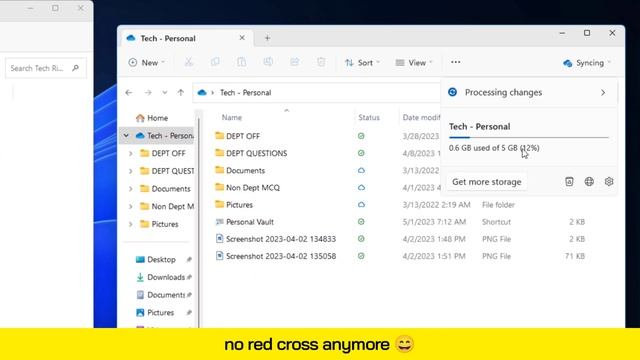Click Documents folder cloud status icon
The height and width of the screenshot is (360, 640).
tap(361, 170)
